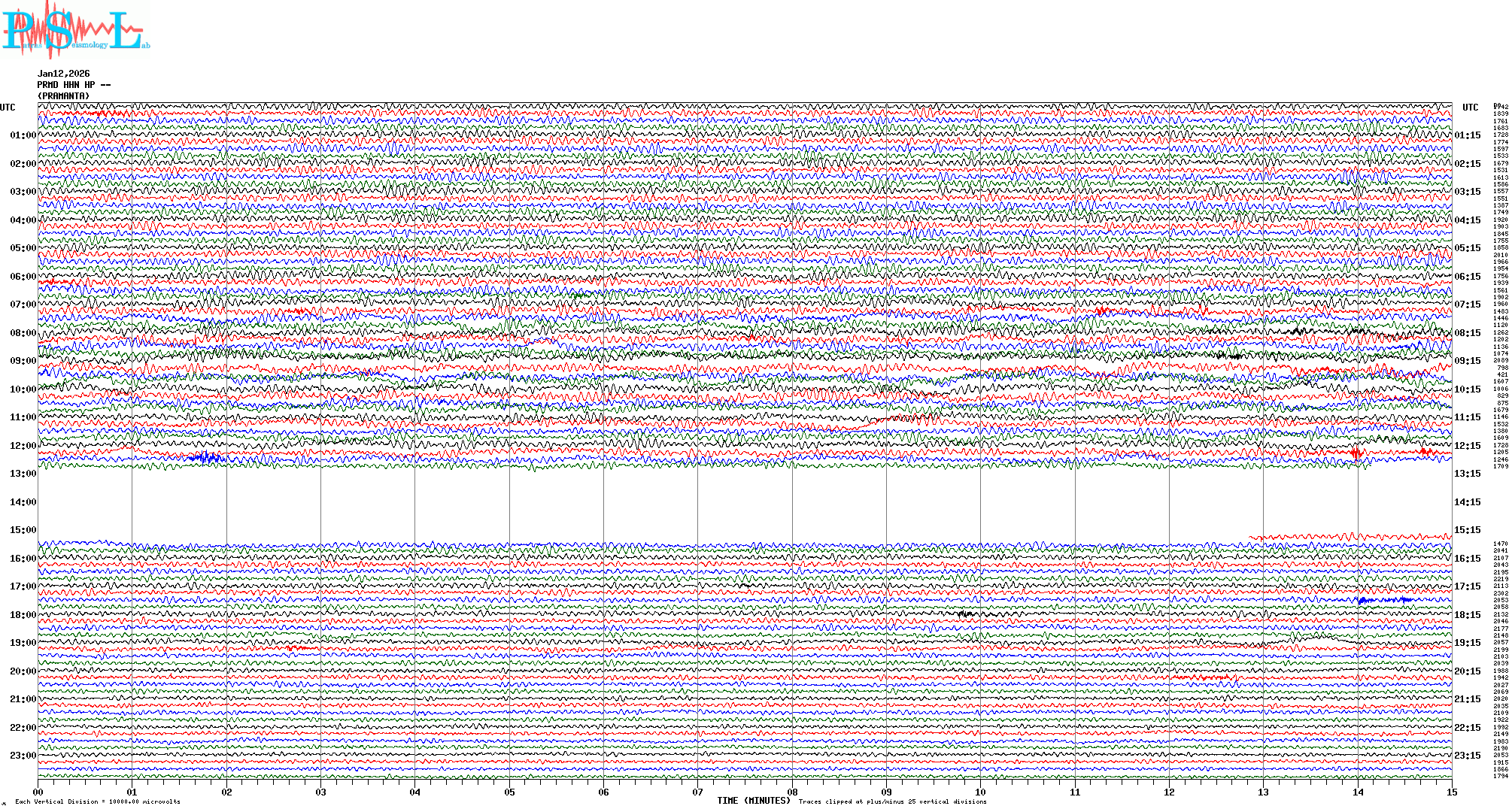Click the 20:15 time label on right
The width and height of the screenshot is (1512, 812).
click(1468, 671)
